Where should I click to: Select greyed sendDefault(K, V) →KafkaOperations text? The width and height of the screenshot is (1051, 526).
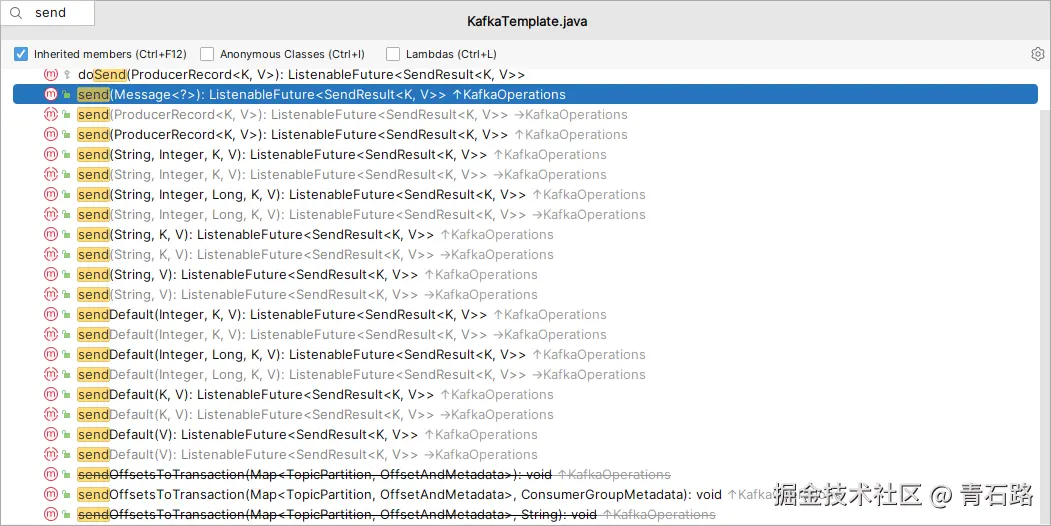coord(316,414)
